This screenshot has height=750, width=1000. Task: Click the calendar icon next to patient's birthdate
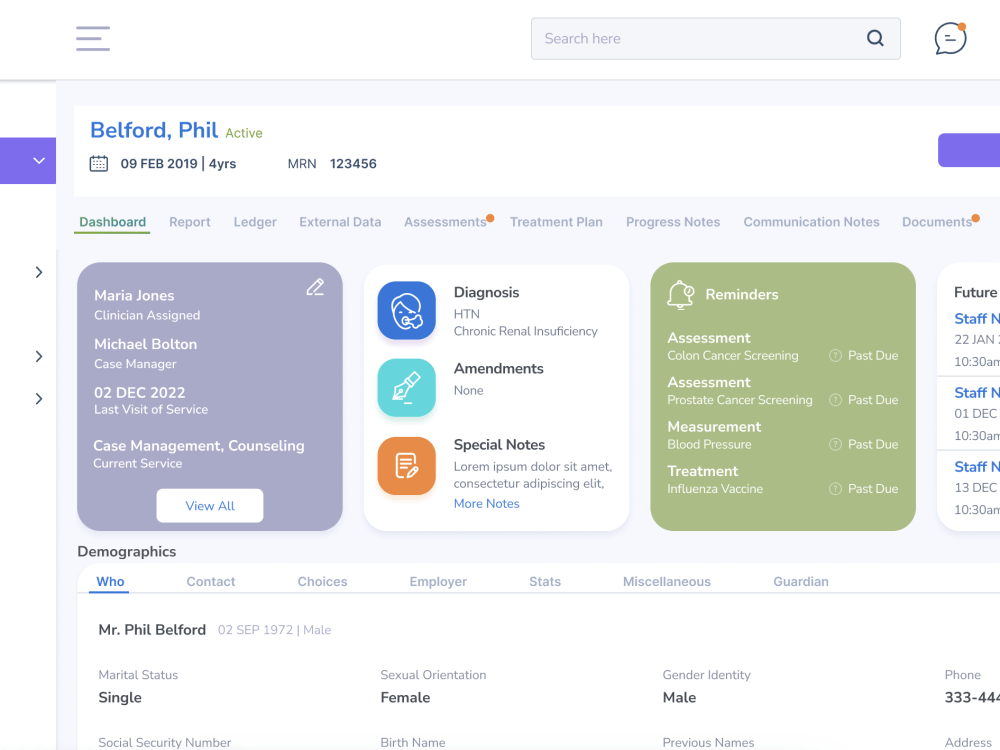[98, 162]
